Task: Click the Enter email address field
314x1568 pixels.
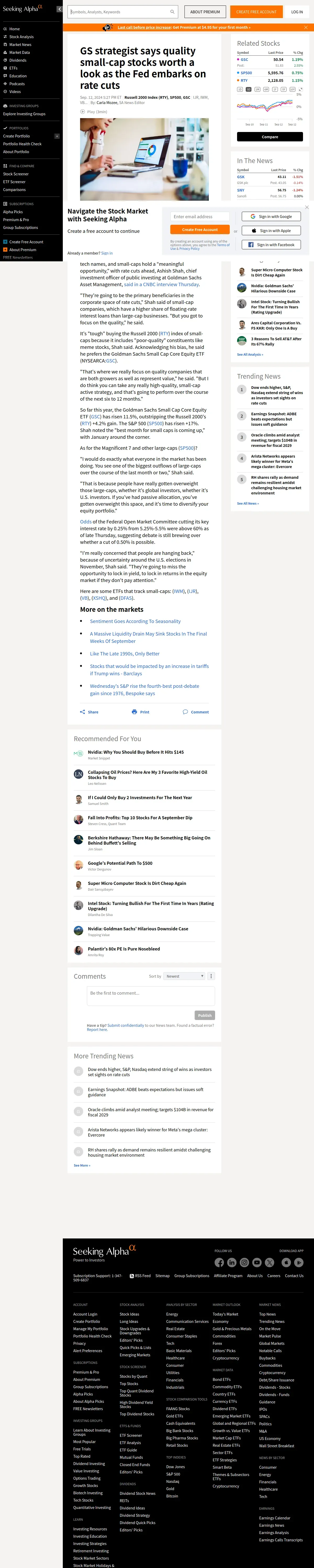Action: point(200,217)
